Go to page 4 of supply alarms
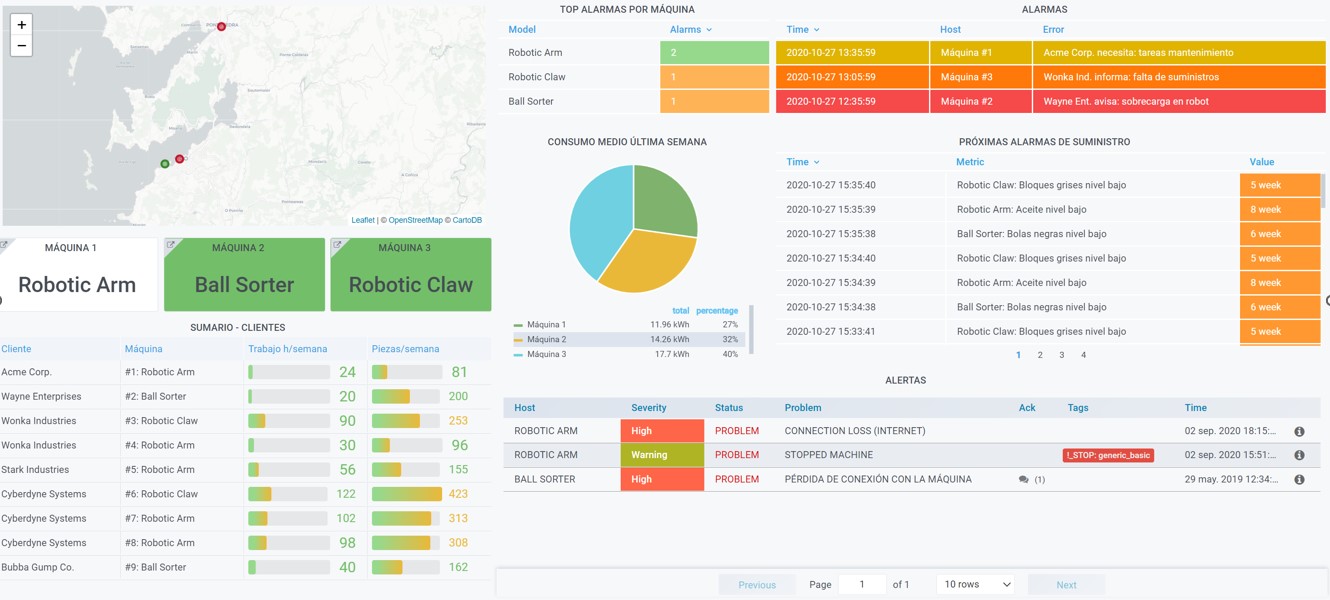Viewport: 1330px width, 600px height. tap(1083, 355)
